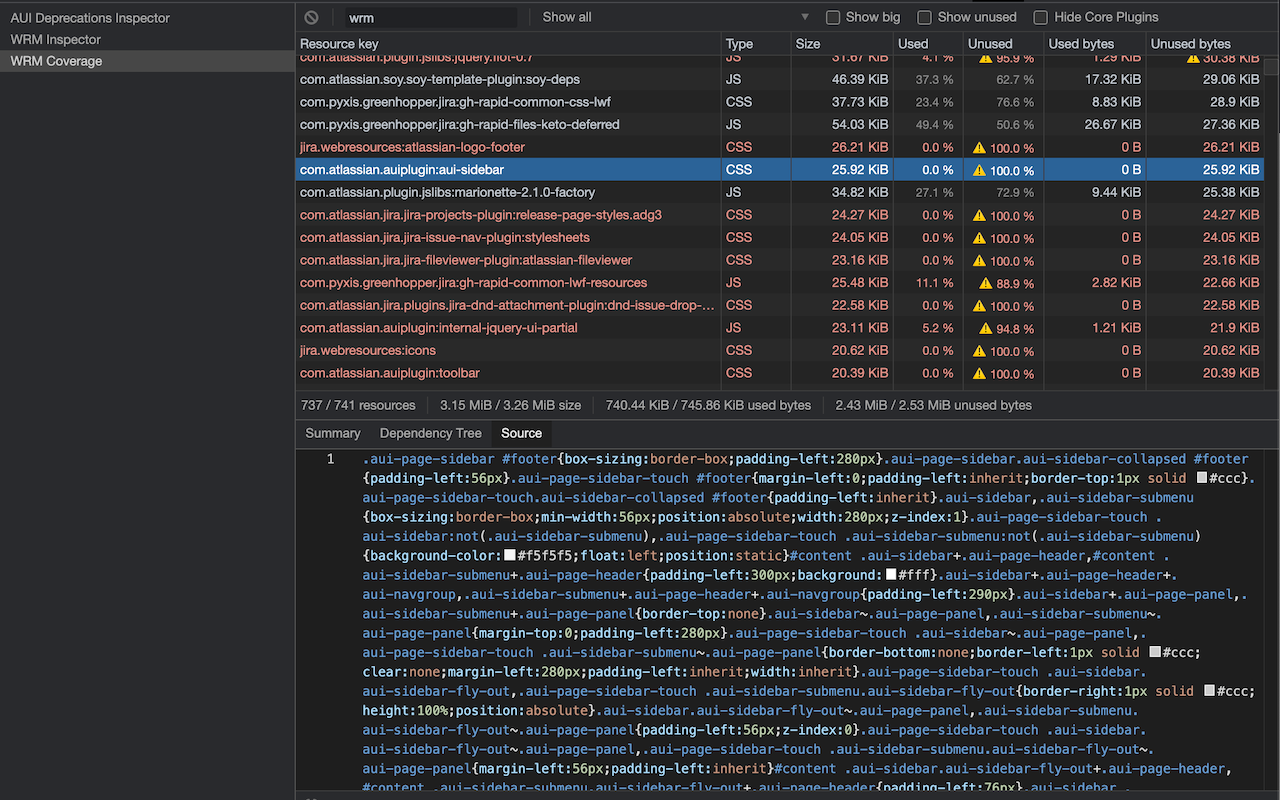Screen dimensions: 1280x800
Task: Select the com.atlassian.auiplugin:aui-sidebar row
Action: pos(780,170)
